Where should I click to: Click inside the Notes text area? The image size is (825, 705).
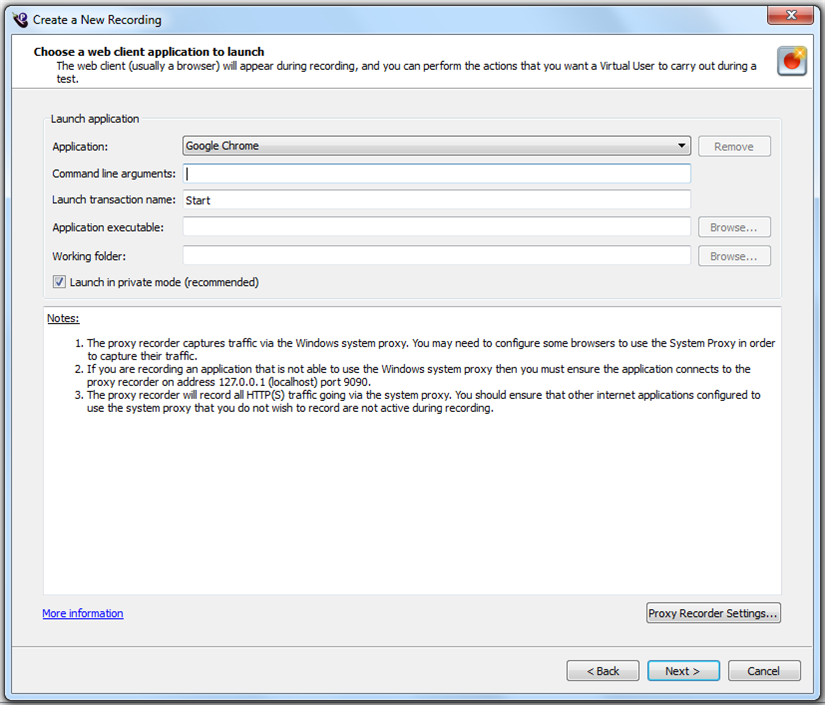pos(411,500)
